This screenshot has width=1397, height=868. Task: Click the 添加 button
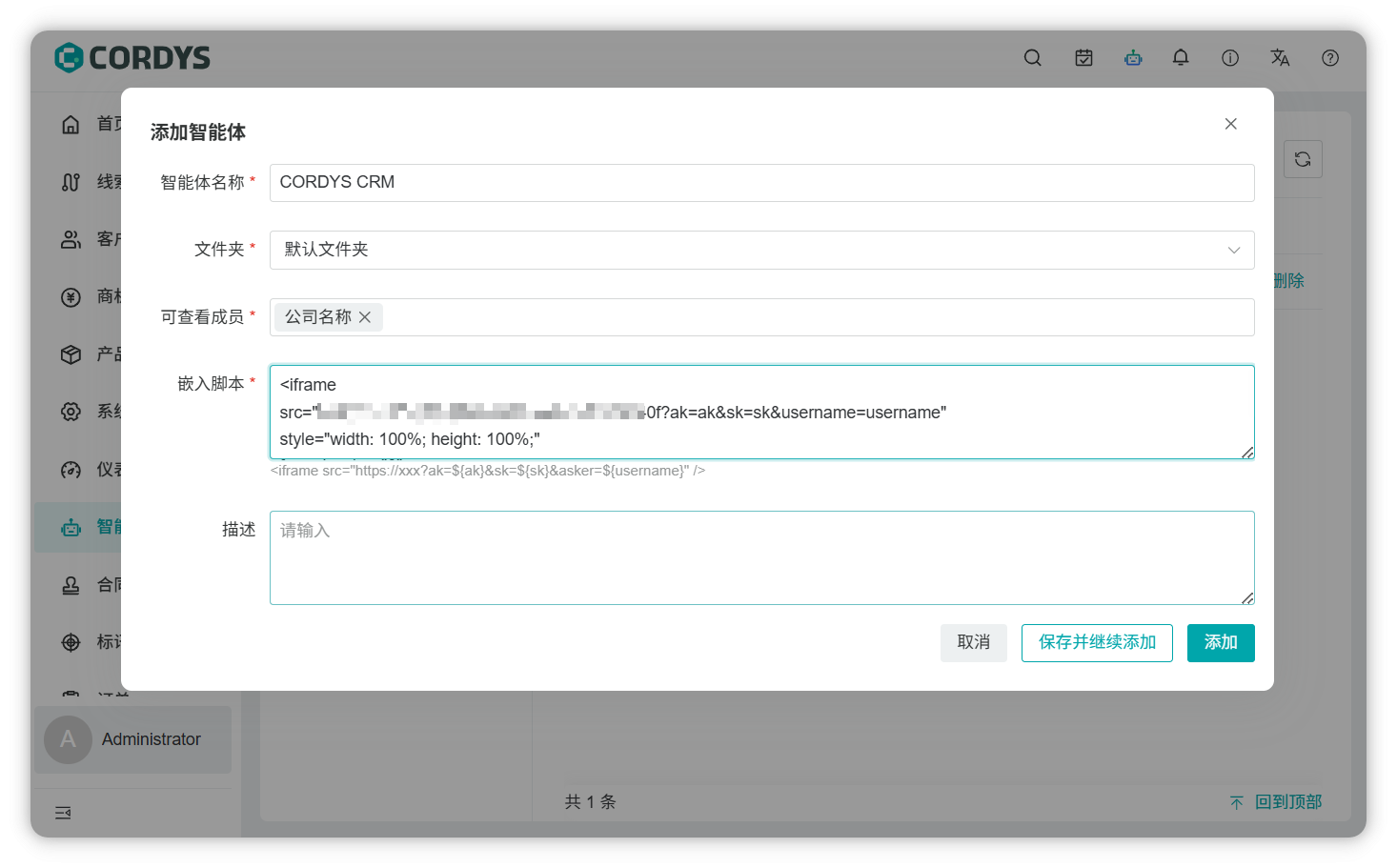1221,643
